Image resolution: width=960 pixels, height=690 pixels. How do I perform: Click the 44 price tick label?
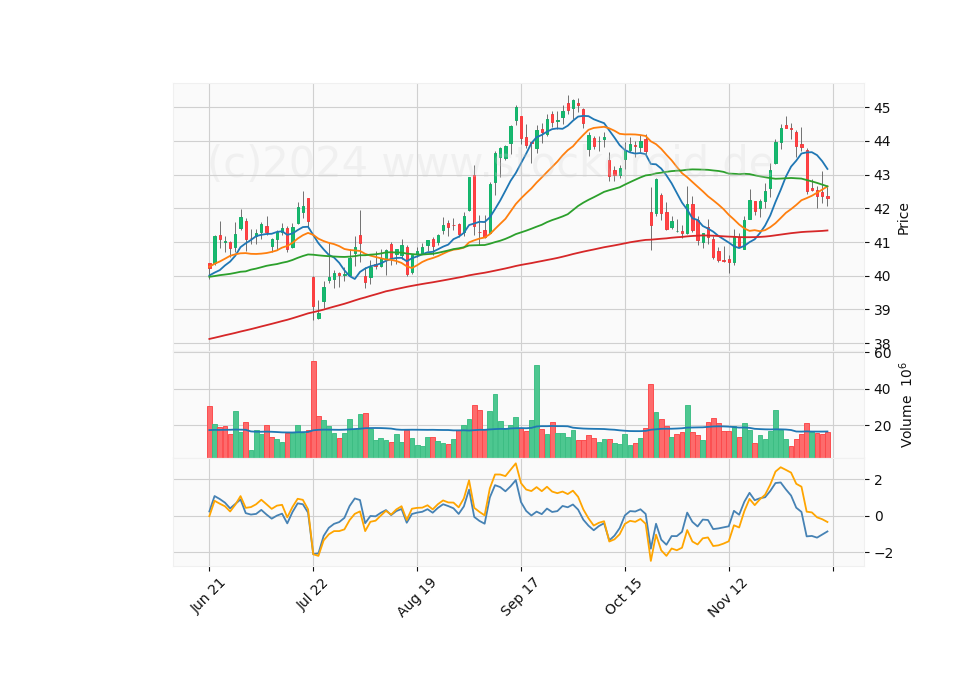[x=882, y=141]
